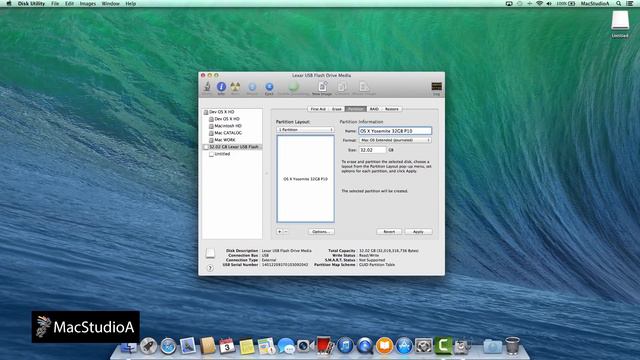Click the Convert toolbar icon
The image size is (640, 360).
tap(342, 87)
